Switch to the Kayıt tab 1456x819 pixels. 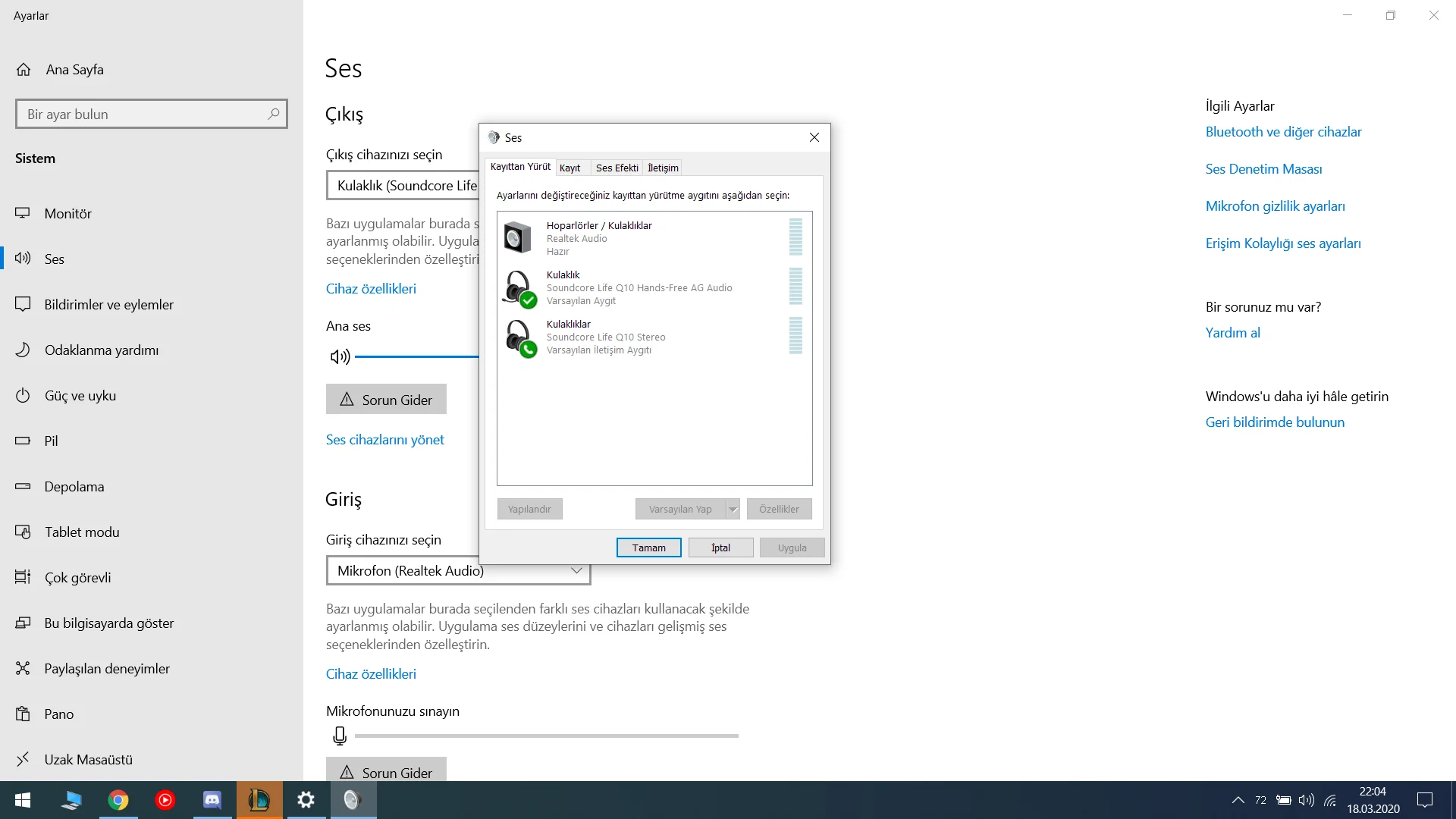pyautogui.click(x=570, y=168)
